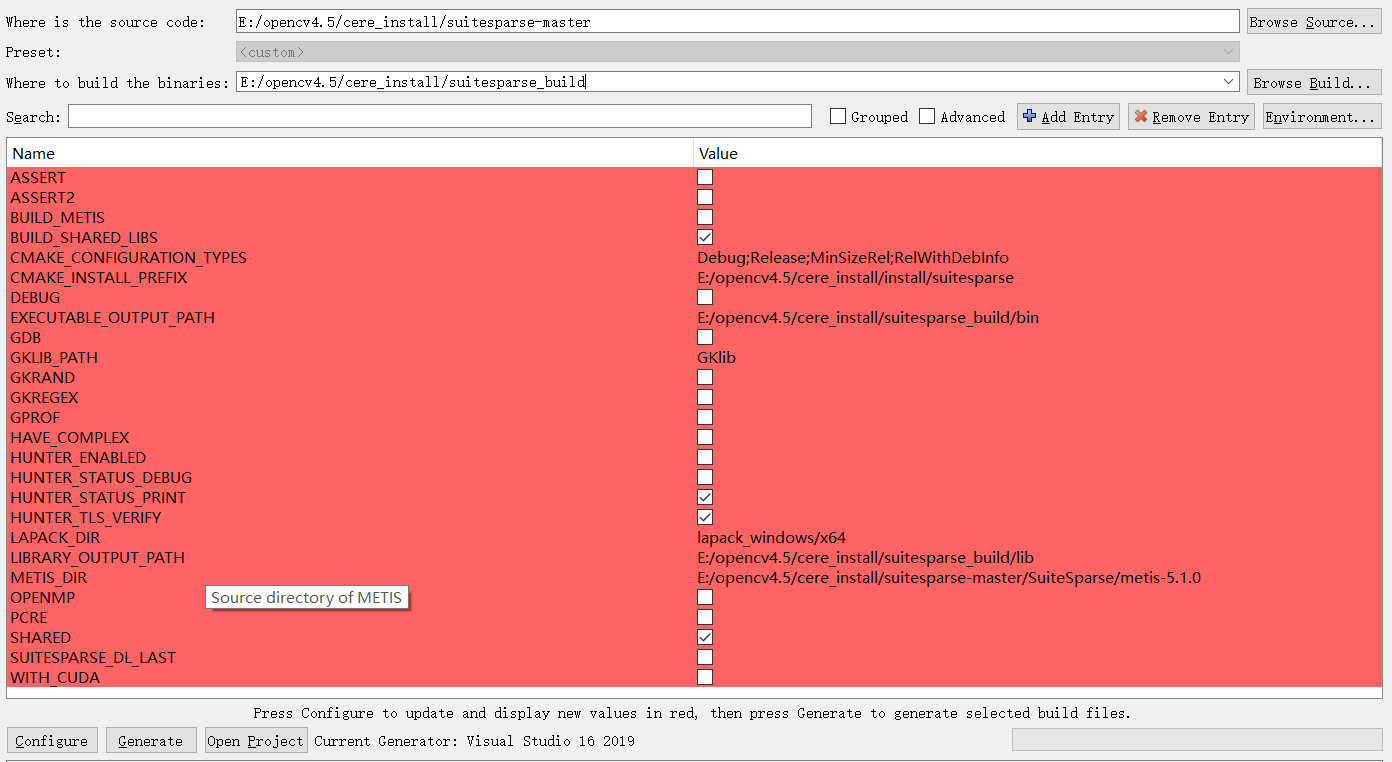Image resolution: width=1392 pixels, height=762 pixels.
Task: Click inside the Search field
Action: (x=440, y=116)
